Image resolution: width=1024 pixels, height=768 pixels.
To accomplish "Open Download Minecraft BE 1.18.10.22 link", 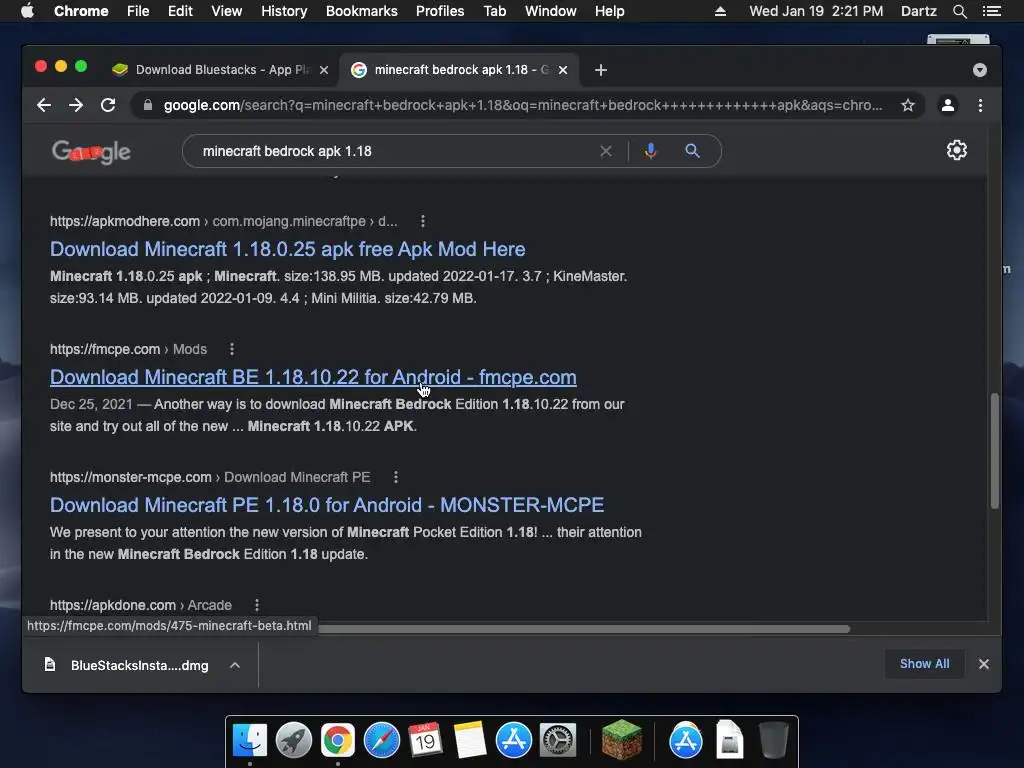I will [x=313, y=377].
